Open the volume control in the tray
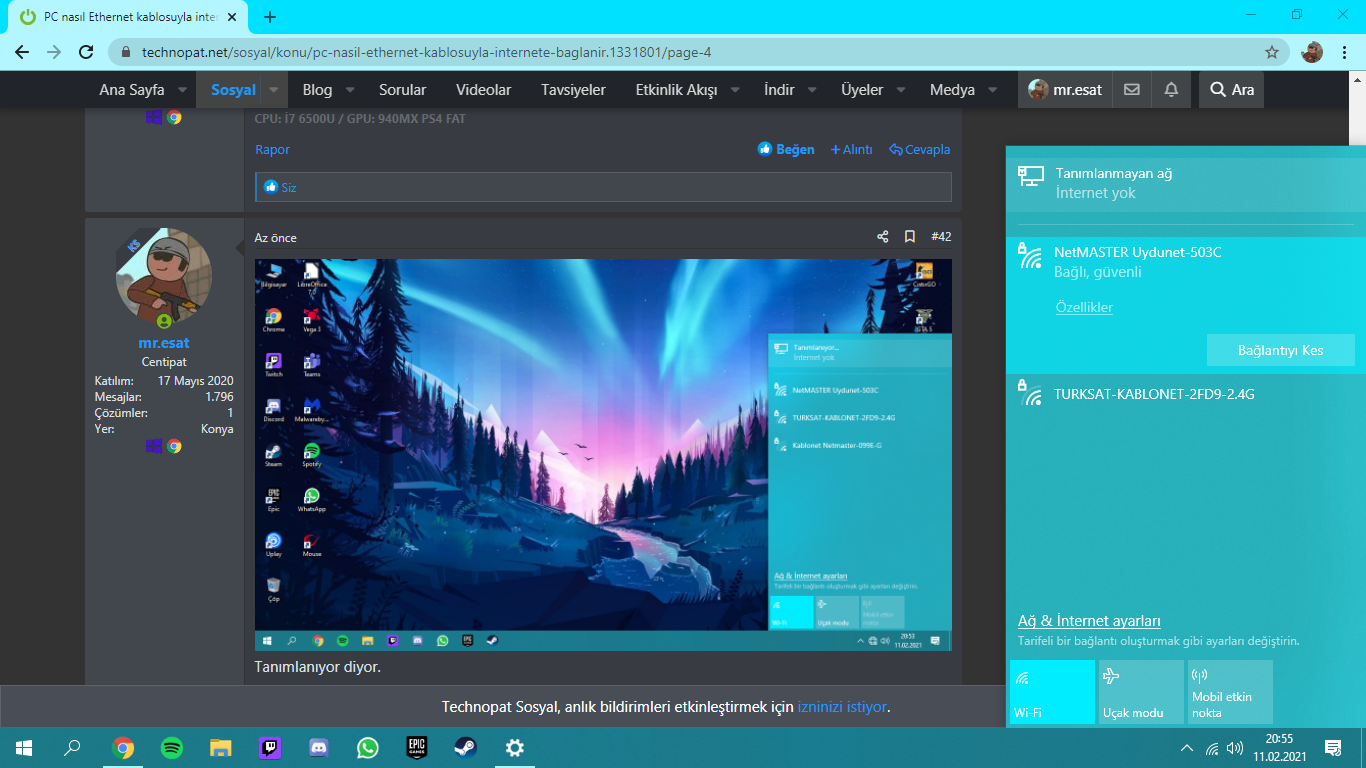 (1235, 748)
